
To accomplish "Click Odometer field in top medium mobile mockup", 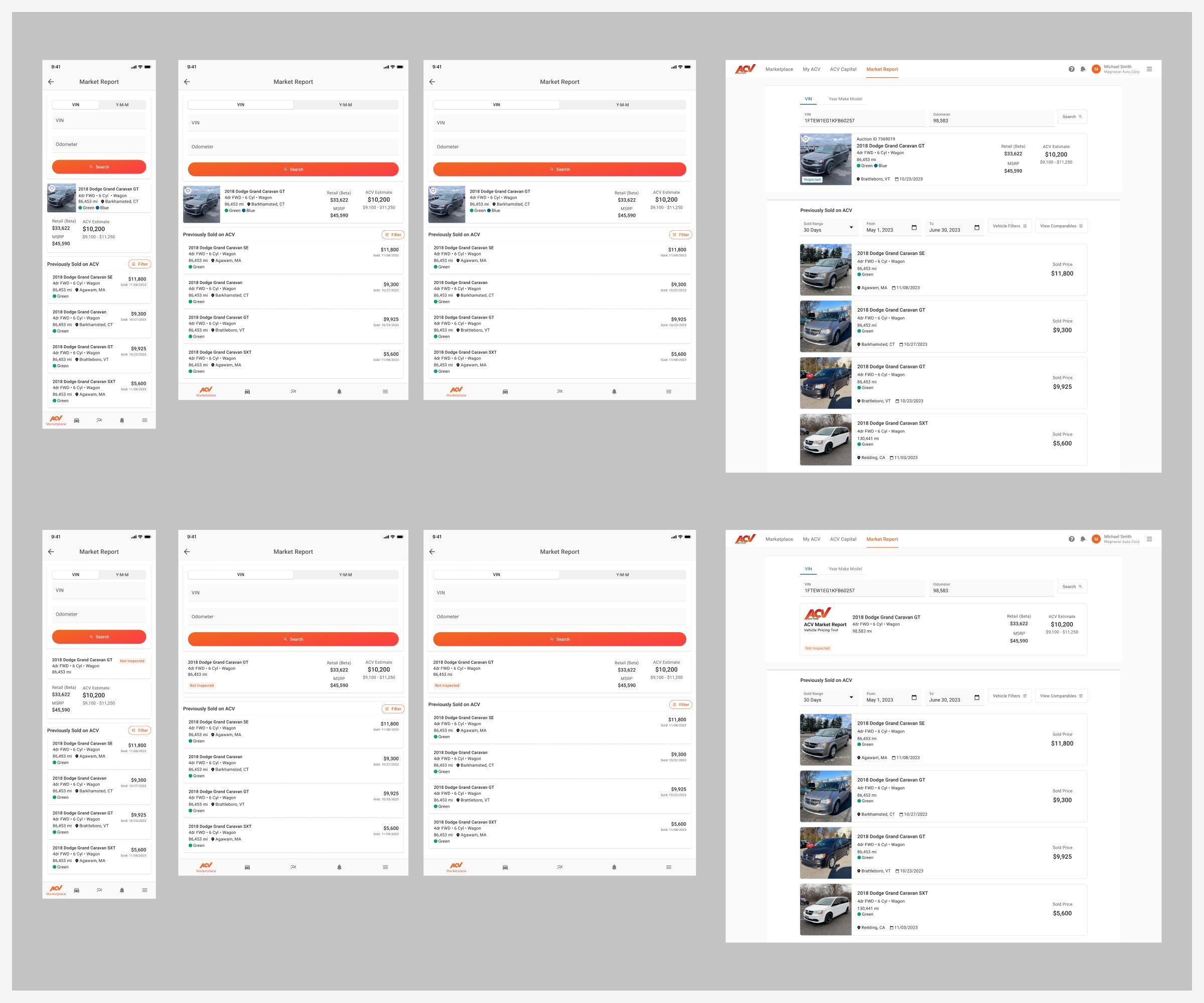I will pos(293,147).
